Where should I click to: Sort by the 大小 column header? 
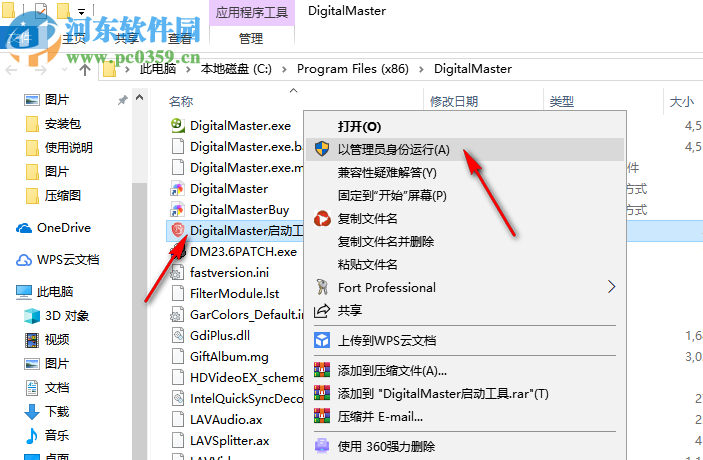click(x=681, y=102)
